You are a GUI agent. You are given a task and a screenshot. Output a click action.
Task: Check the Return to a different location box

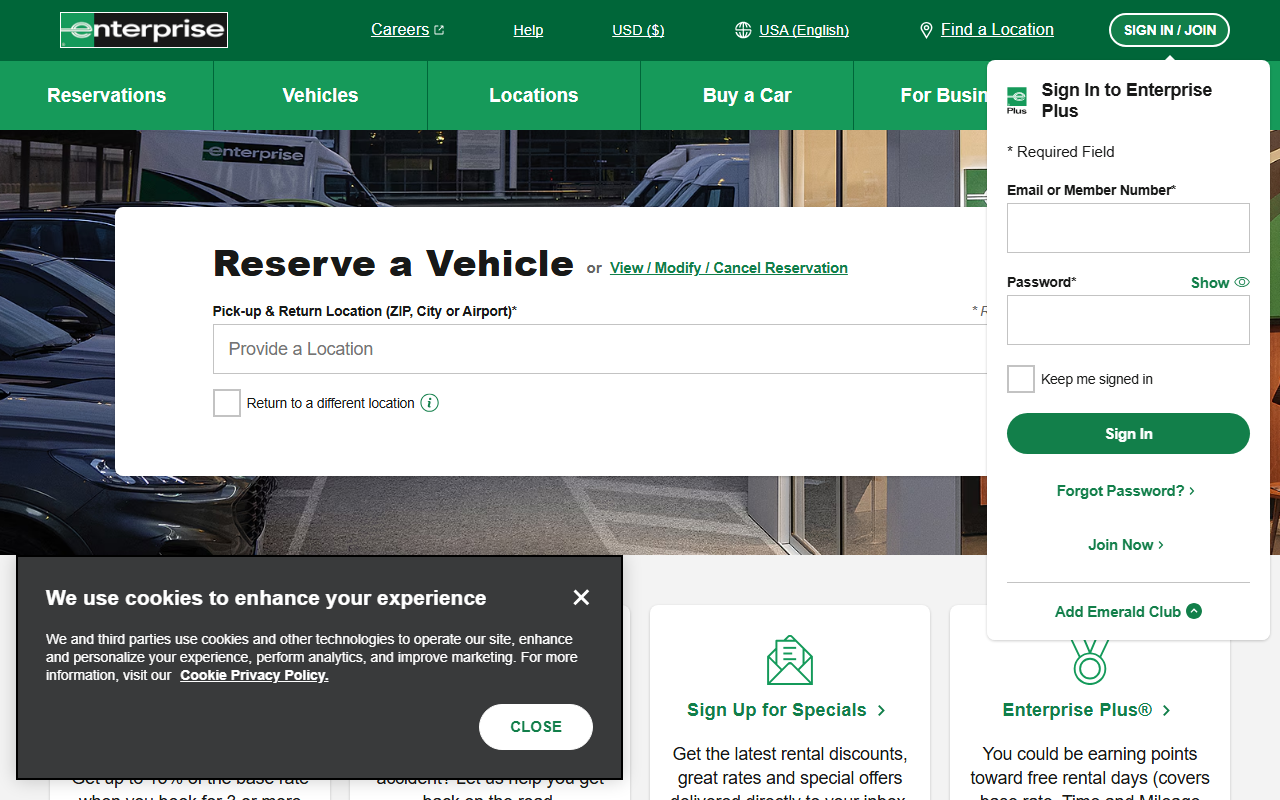227,403
